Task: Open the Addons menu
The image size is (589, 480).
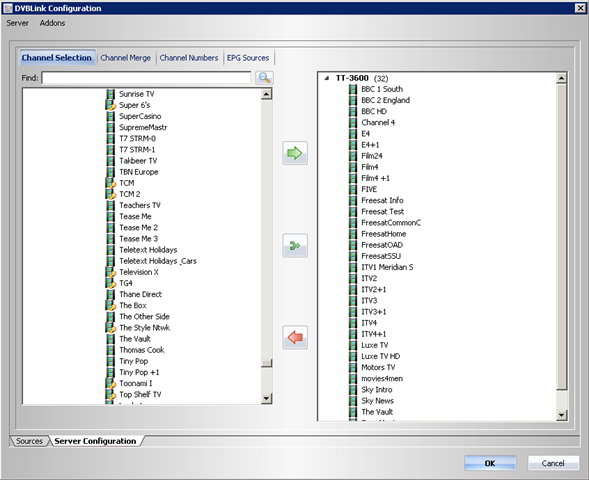Action: point(52,23)
